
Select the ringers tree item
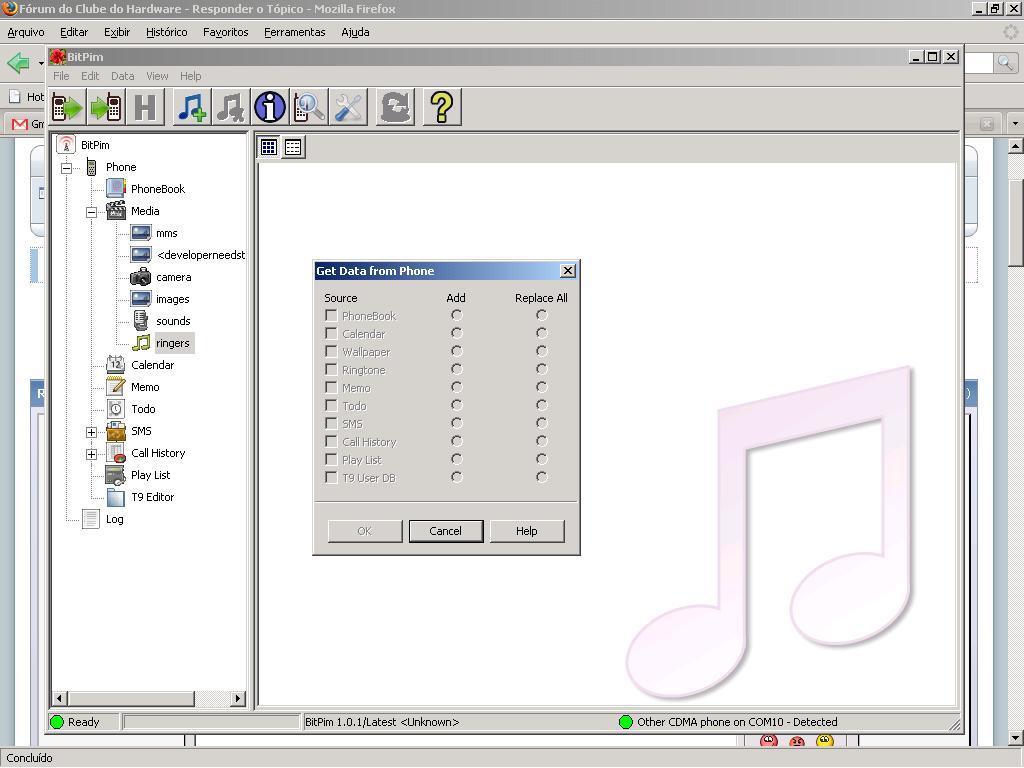tap(173, 343)
